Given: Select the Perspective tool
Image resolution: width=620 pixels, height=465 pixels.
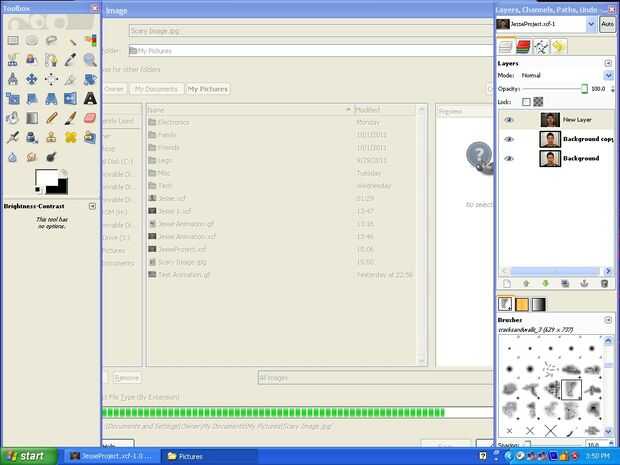Looking at the screenshot, I should click(x=51, y=98).
